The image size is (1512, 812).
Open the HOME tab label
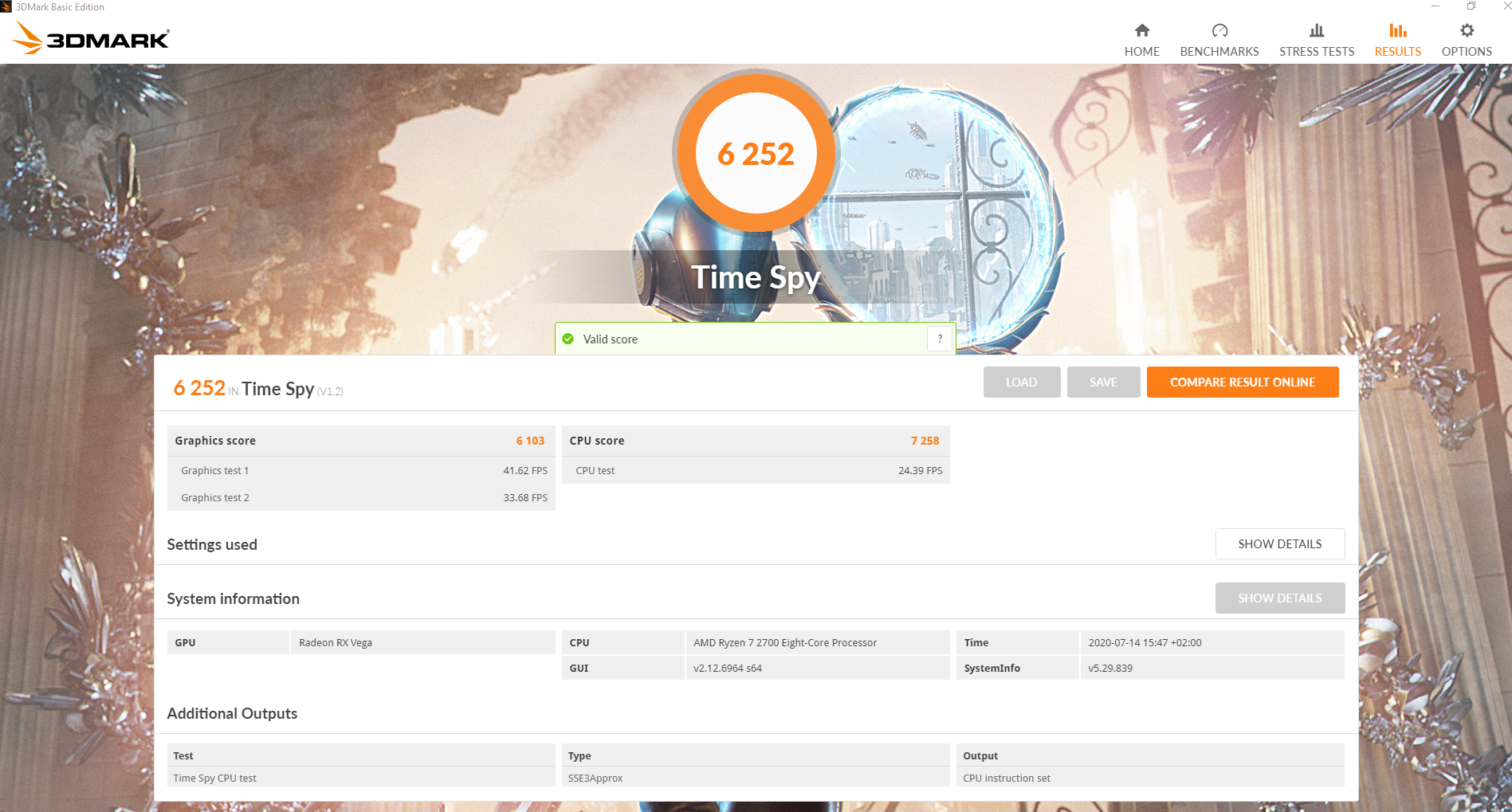(x=1141, y=52)
